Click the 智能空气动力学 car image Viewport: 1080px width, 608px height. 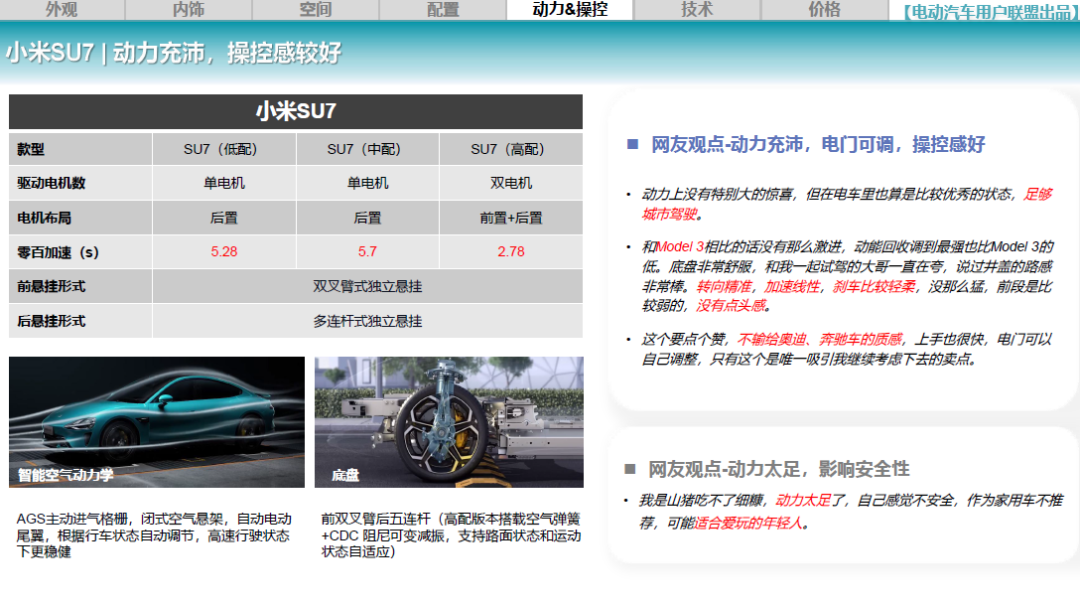(x=156, y=422)
